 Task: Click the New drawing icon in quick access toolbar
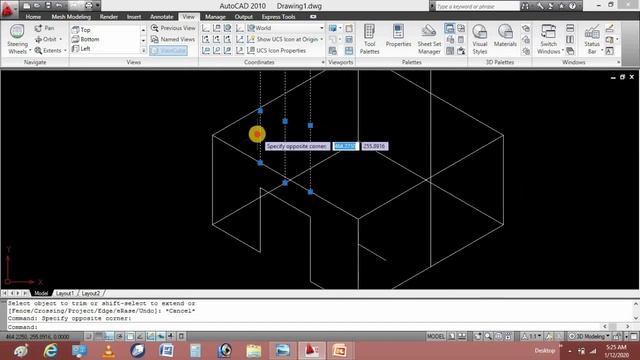click(27, 6)
